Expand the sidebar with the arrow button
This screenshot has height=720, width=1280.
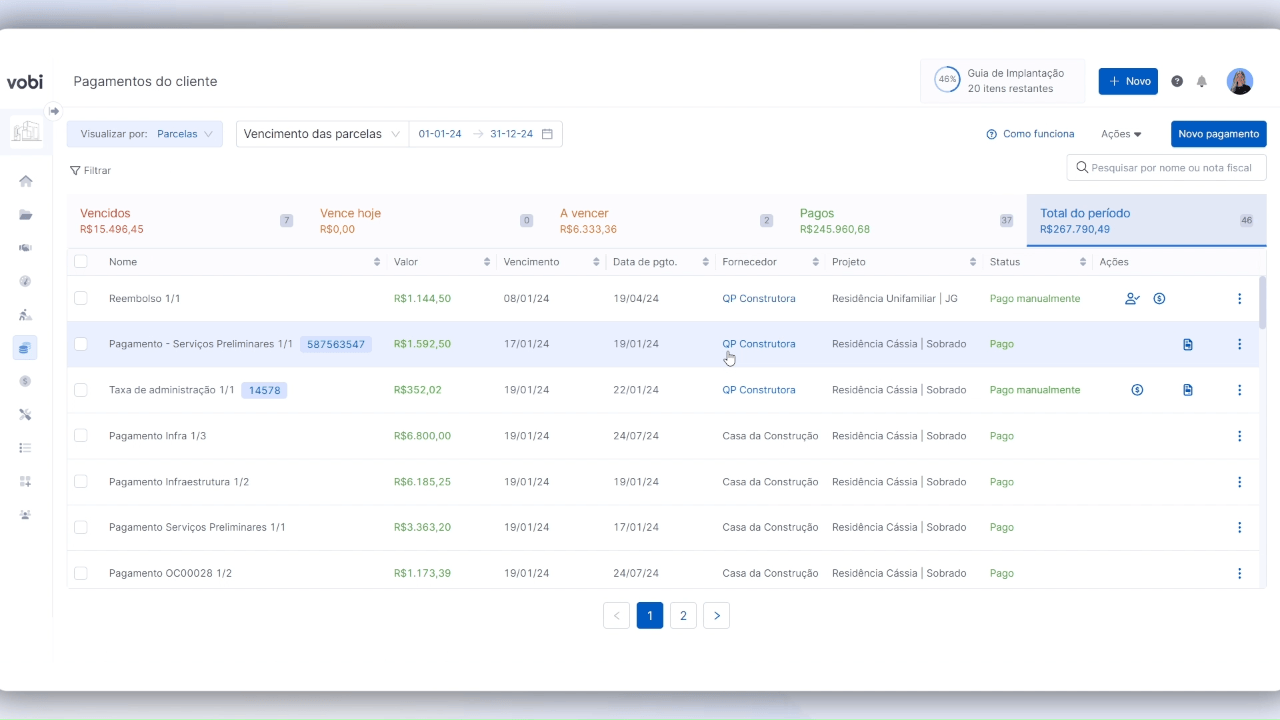point(54,111)
